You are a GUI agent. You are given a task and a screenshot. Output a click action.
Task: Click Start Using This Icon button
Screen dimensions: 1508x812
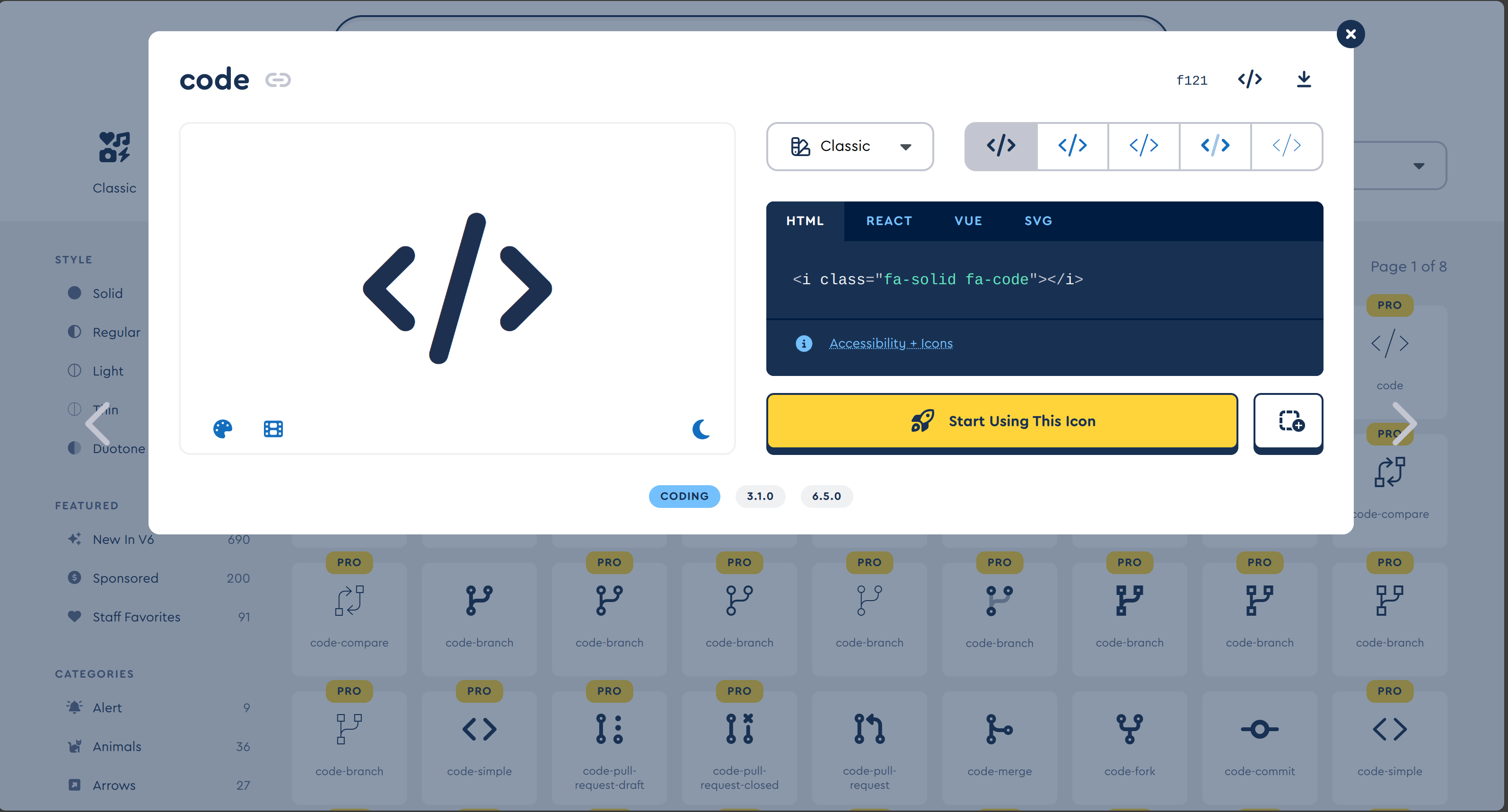coord(1001,421)
